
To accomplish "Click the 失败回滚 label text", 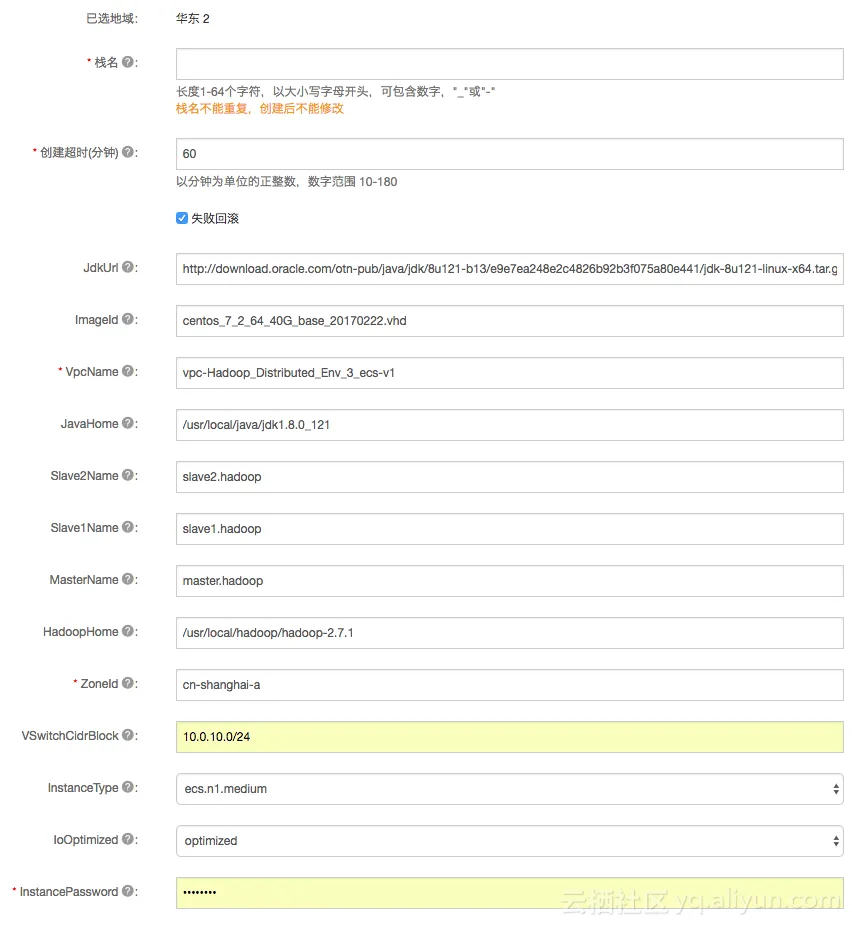I will 215,219.
